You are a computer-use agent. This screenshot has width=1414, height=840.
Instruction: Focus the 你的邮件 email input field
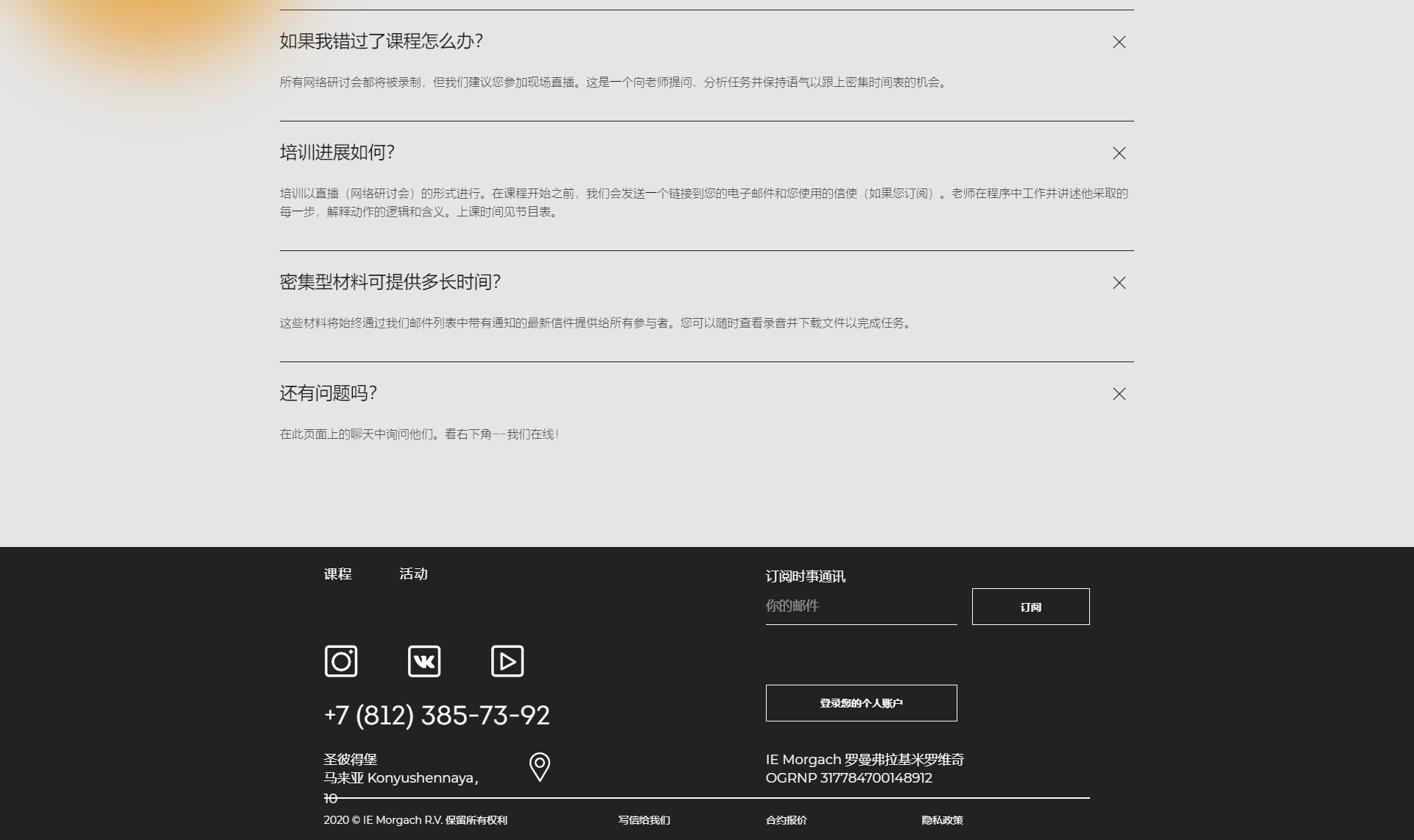pos(862,606)
